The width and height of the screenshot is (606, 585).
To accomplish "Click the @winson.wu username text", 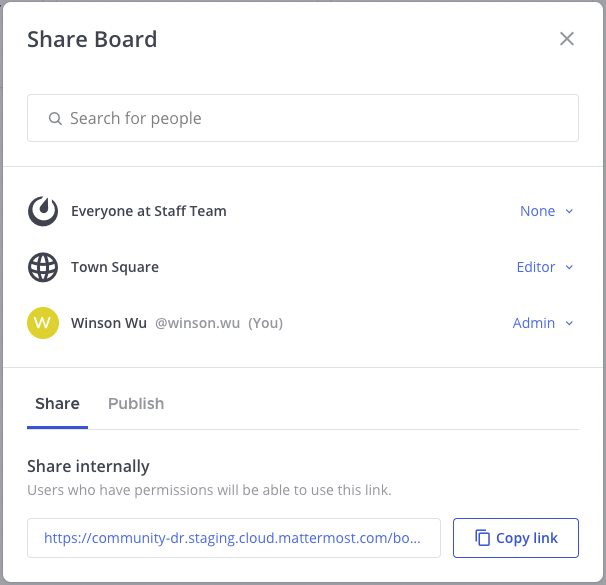I will (x=197, y=323).
